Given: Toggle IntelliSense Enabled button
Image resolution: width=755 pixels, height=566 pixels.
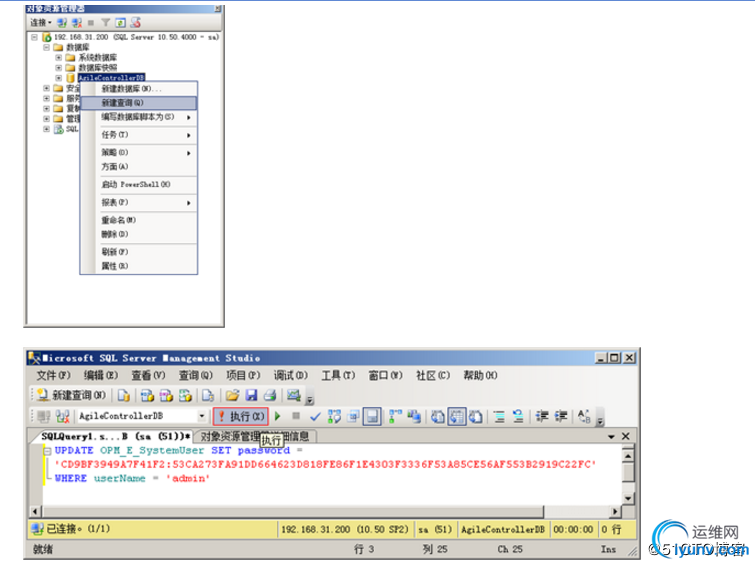Looking at the screenshot, I should click(x=372, y=416).
